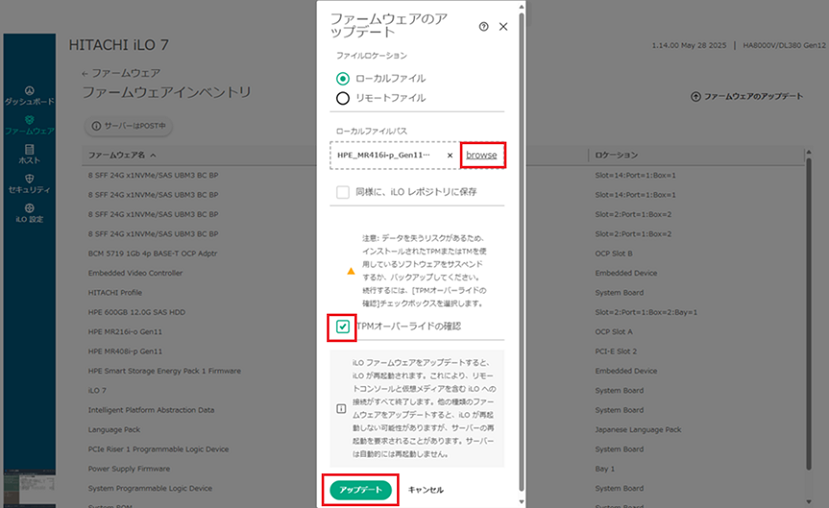Click the info icon beside iLO reboot note

point(341,409)
